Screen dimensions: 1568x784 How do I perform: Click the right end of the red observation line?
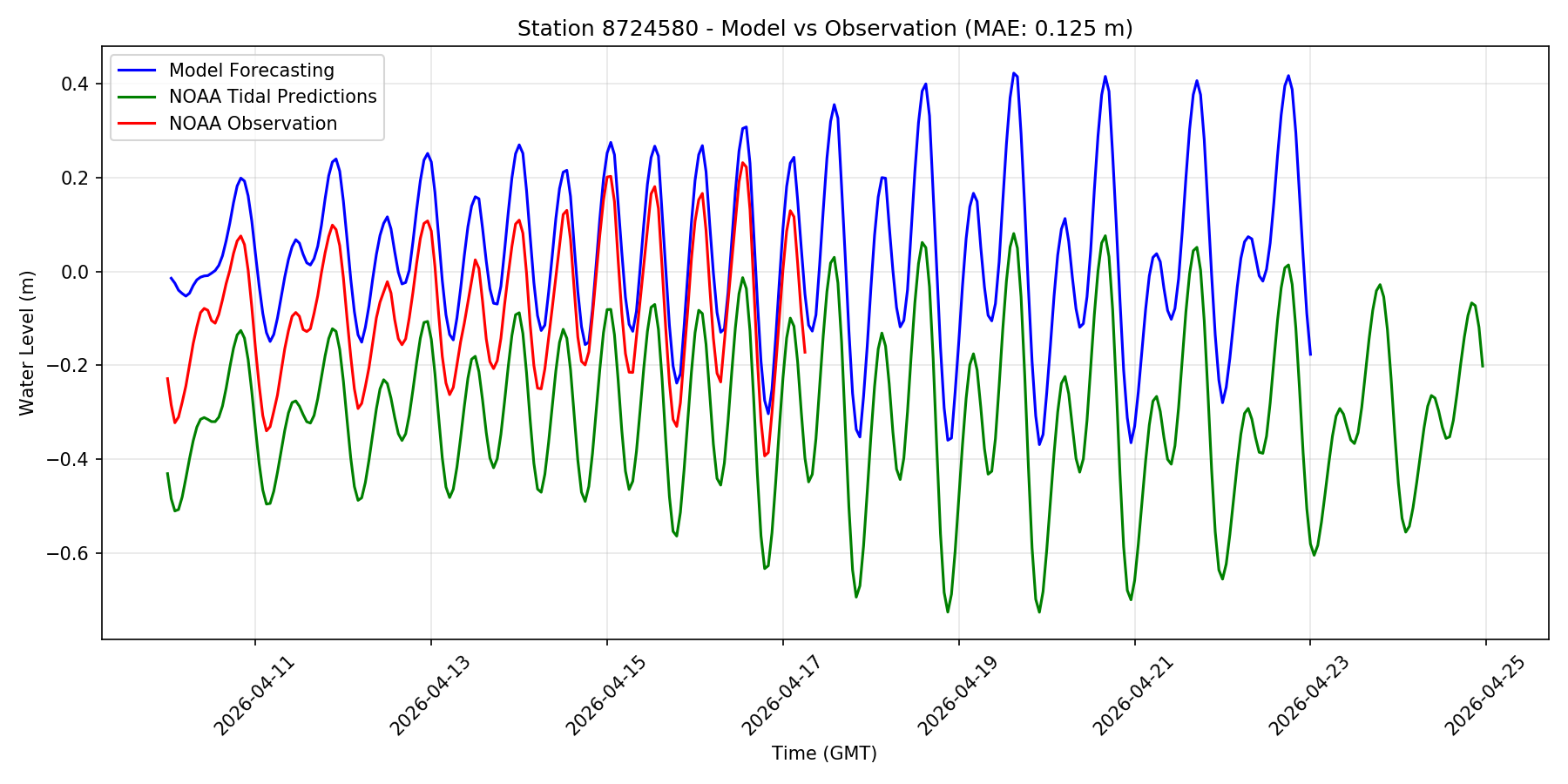coord(804,352)
